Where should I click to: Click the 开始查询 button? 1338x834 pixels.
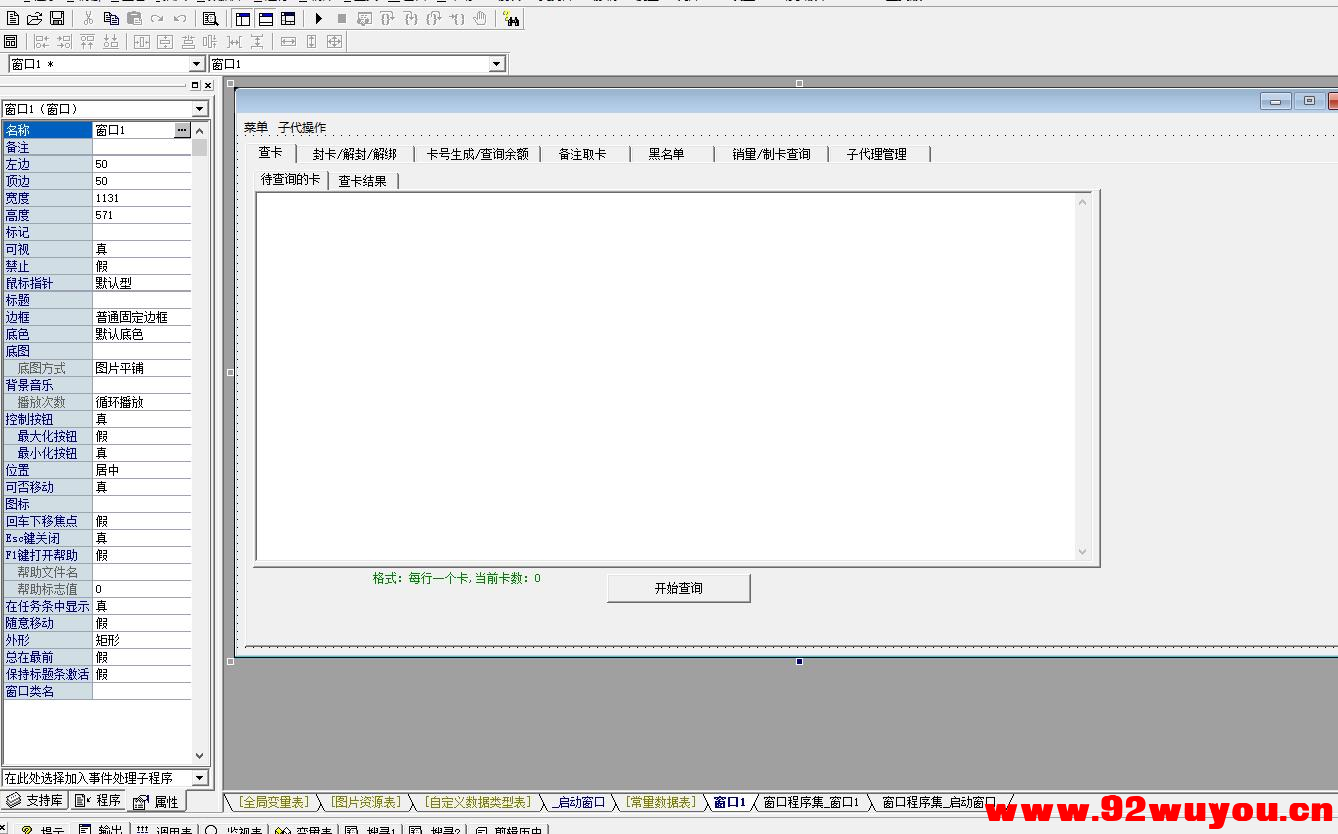coord(678,588)
